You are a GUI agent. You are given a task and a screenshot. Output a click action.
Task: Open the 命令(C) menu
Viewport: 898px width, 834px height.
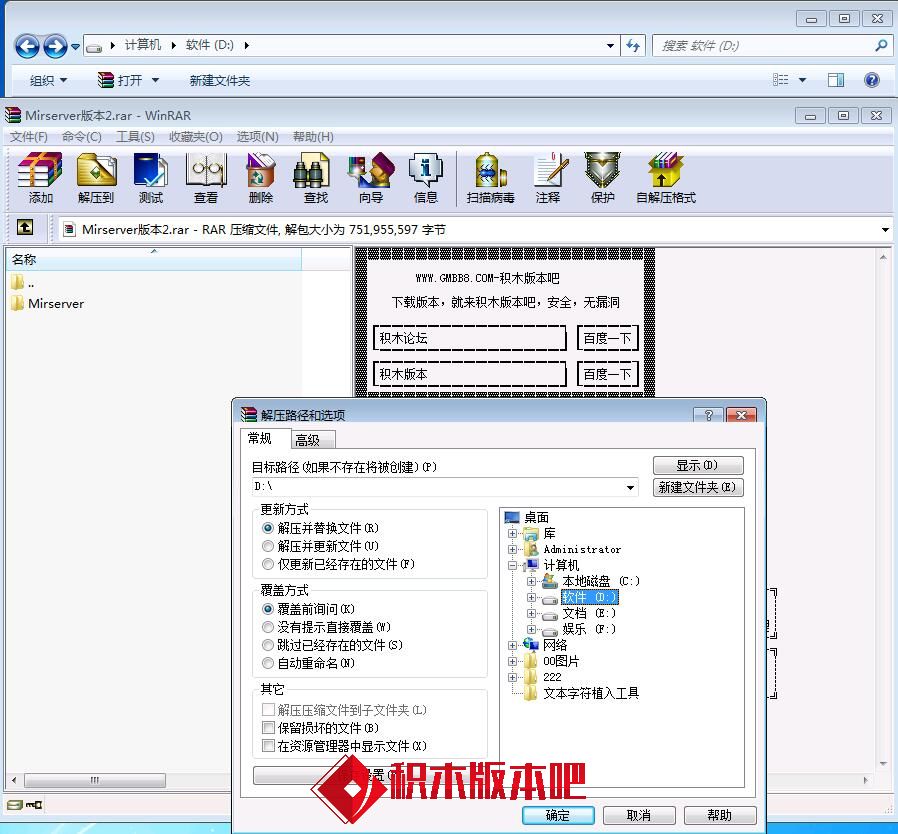click(81, 136)
